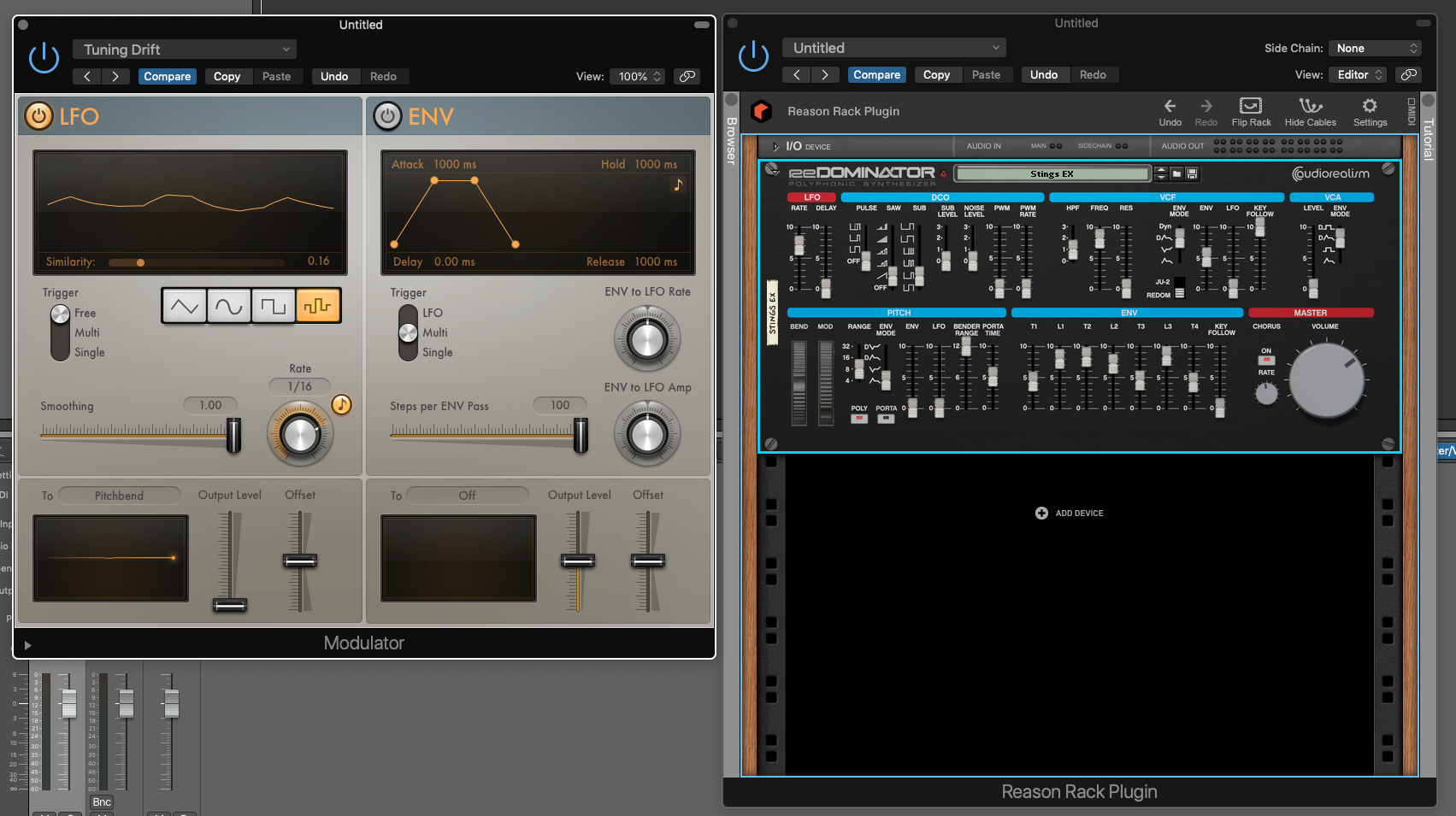Screen dimensions: 1456x816
Task: Toggle ReDominator POLY button
Action: coord(859,419)
